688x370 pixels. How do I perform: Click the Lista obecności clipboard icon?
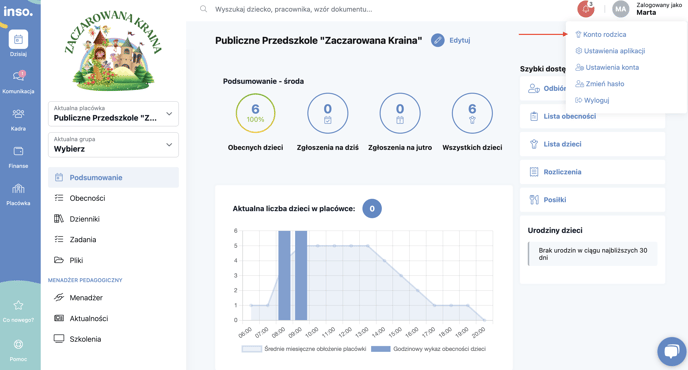534,116
